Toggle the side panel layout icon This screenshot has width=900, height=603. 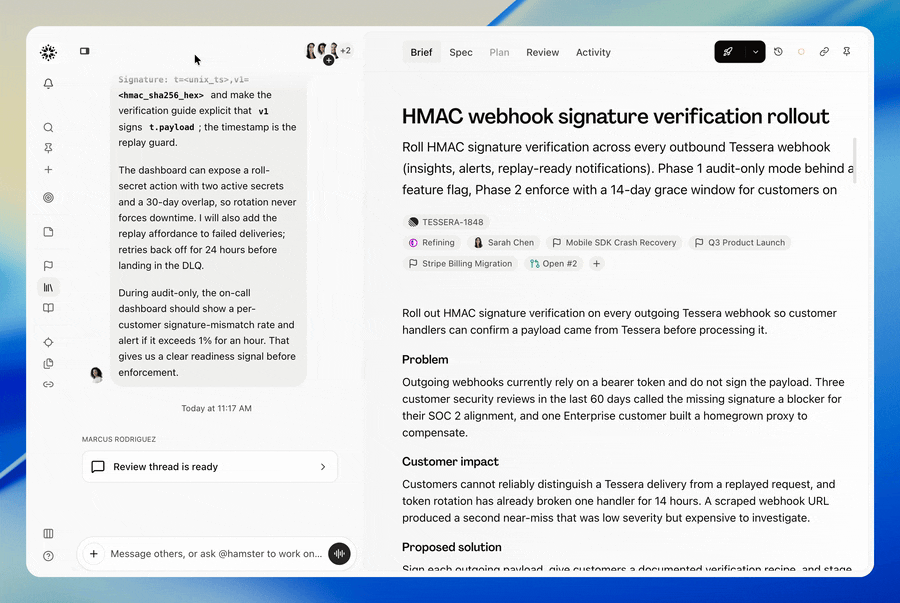(85, 51)
